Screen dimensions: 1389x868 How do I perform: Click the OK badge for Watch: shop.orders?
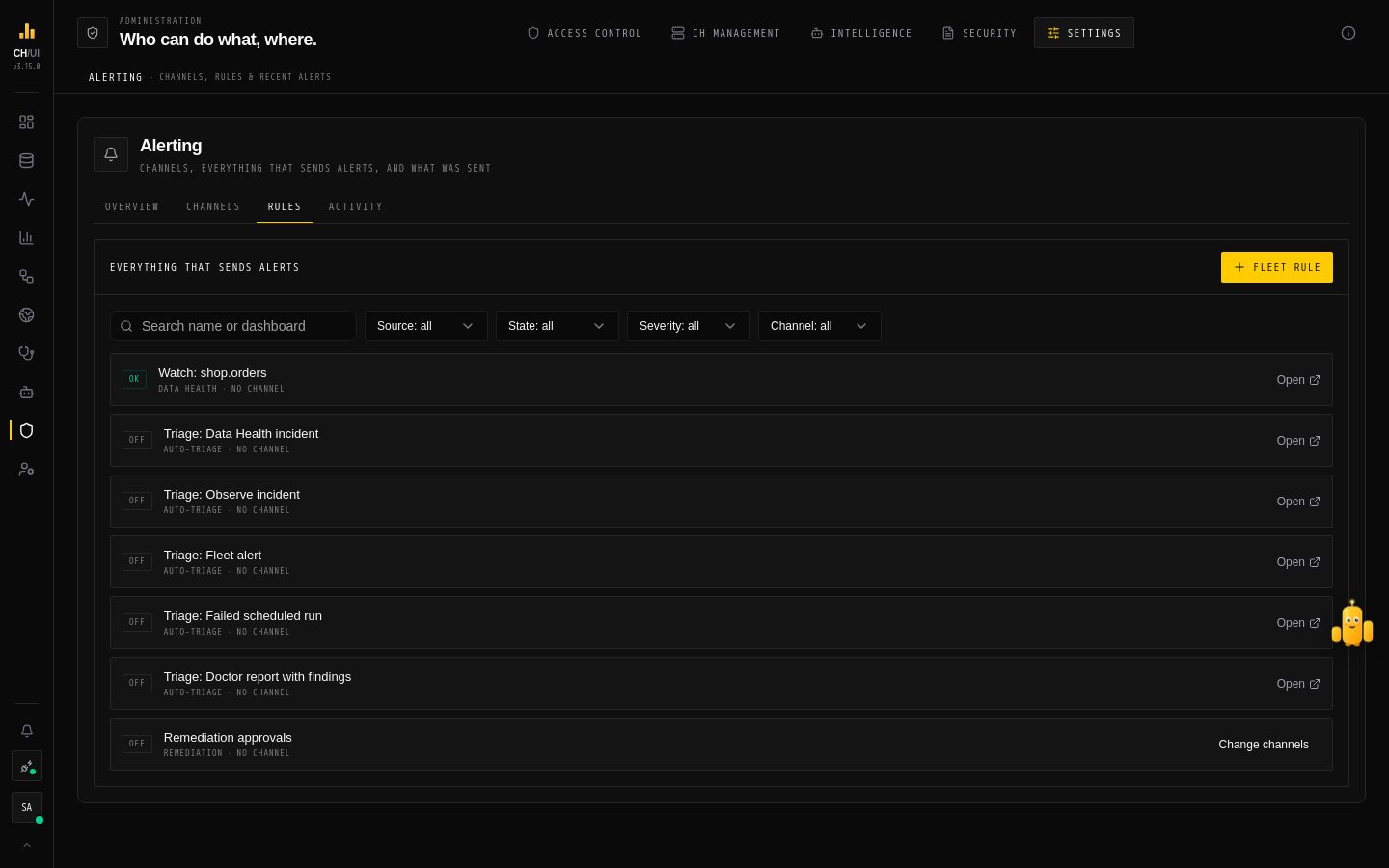coord(134,379)
